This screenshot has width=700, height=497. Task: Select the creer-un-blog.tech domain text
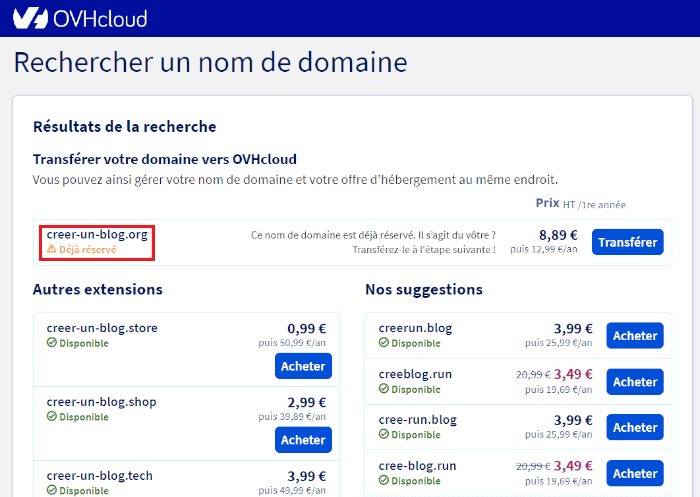[100, 476]
